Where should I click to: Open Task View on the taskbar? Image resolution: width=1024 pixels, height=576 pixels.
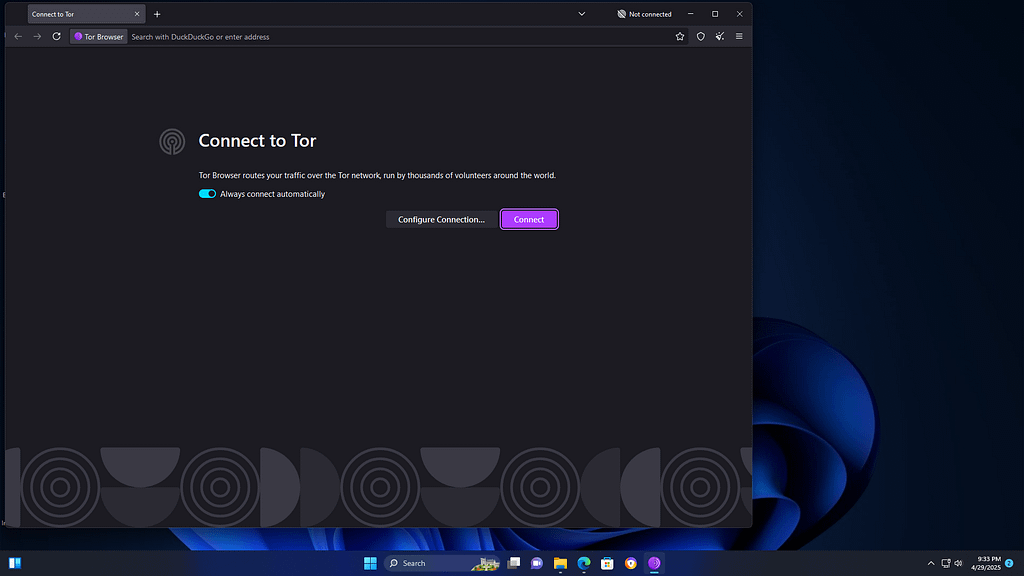(514, 563)
